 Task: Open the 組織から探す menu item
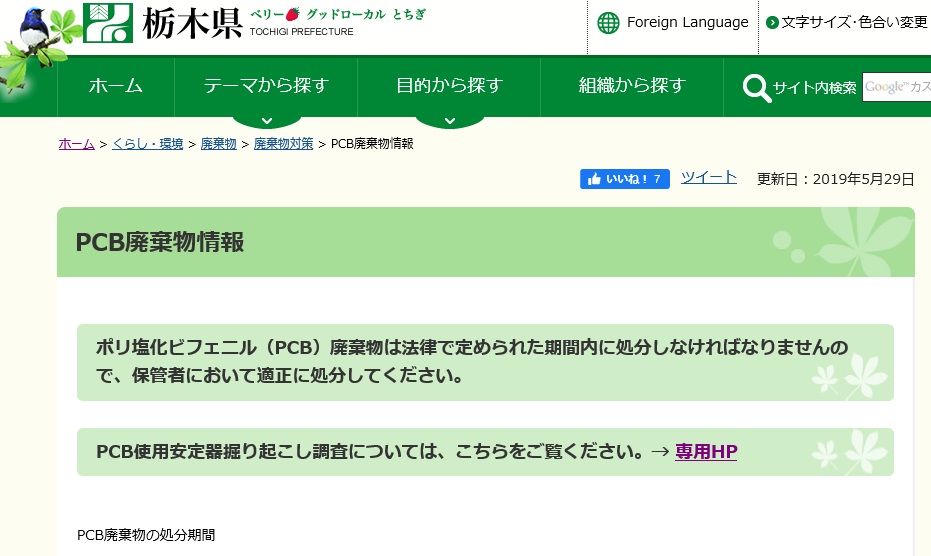click(632, 86)
